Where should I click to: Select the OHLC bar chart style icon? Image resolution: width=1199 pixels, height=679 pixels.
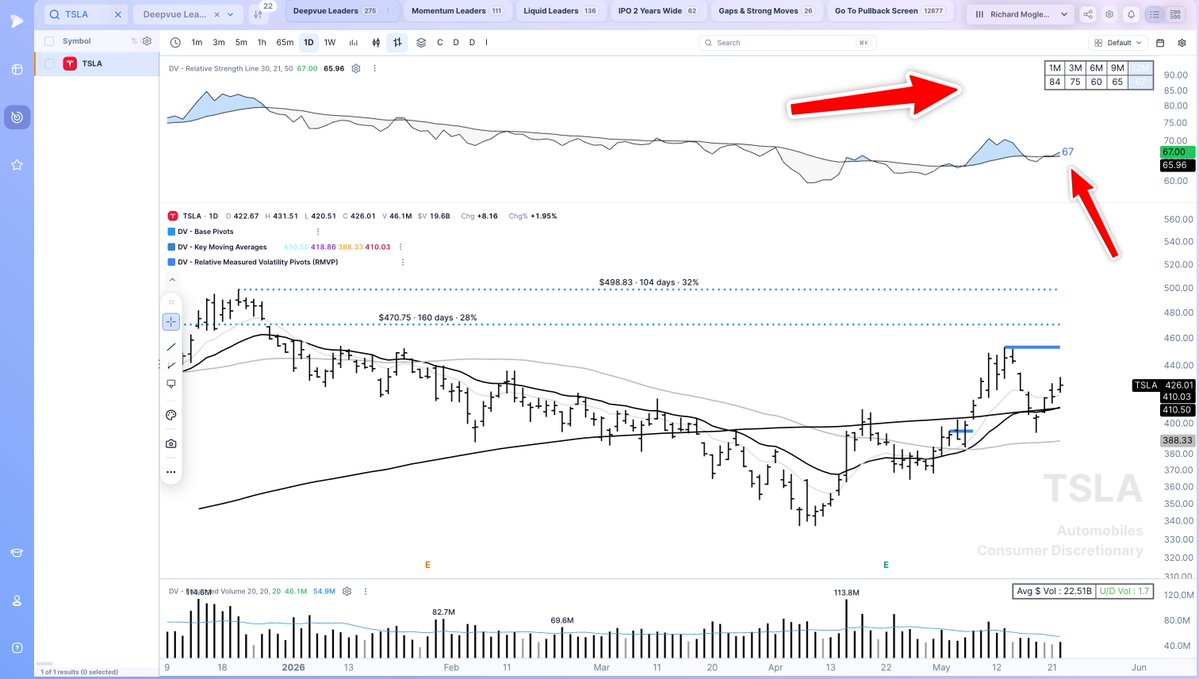398,43
